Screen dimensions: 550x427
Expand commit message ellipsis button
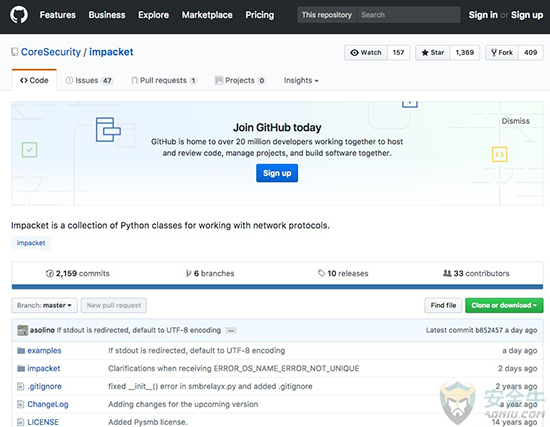pos(231,331)
